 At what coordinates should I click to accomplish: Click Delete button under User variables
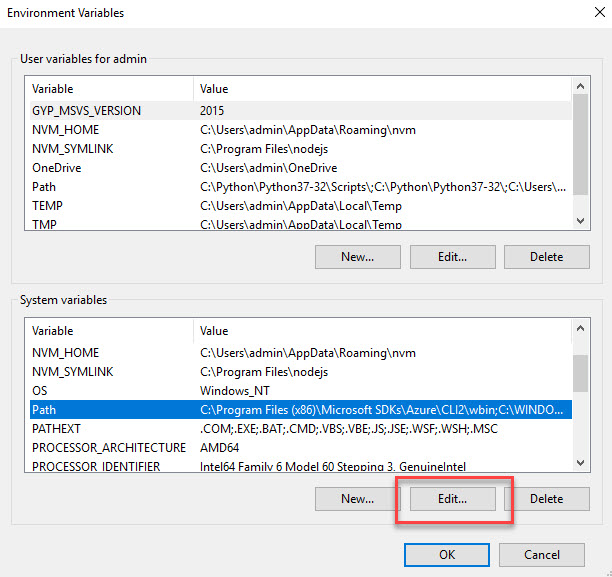pos(546,256)
